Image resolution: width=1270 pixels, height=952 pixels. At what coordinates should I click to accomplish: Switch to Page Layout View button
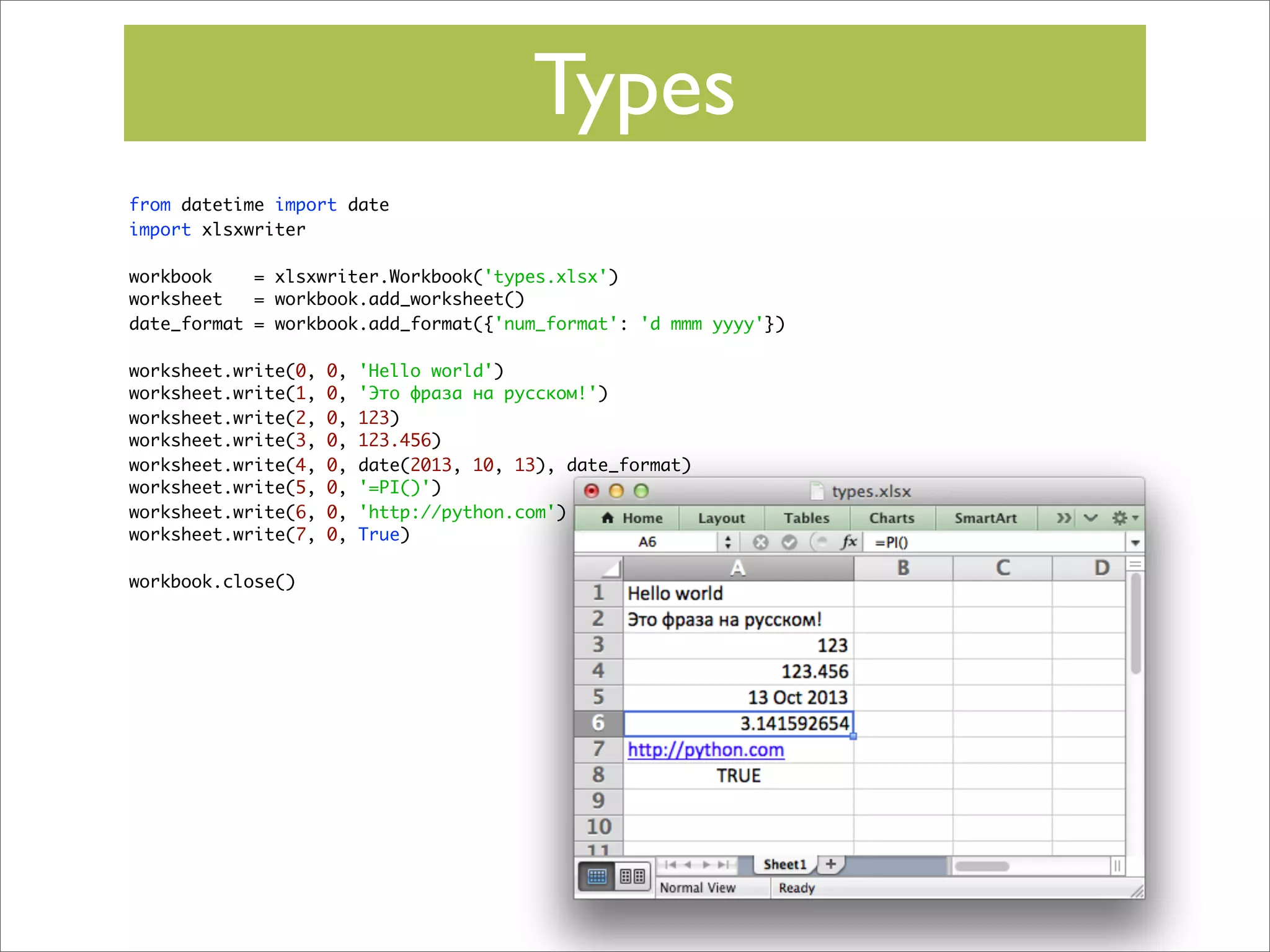click(633, 876)
